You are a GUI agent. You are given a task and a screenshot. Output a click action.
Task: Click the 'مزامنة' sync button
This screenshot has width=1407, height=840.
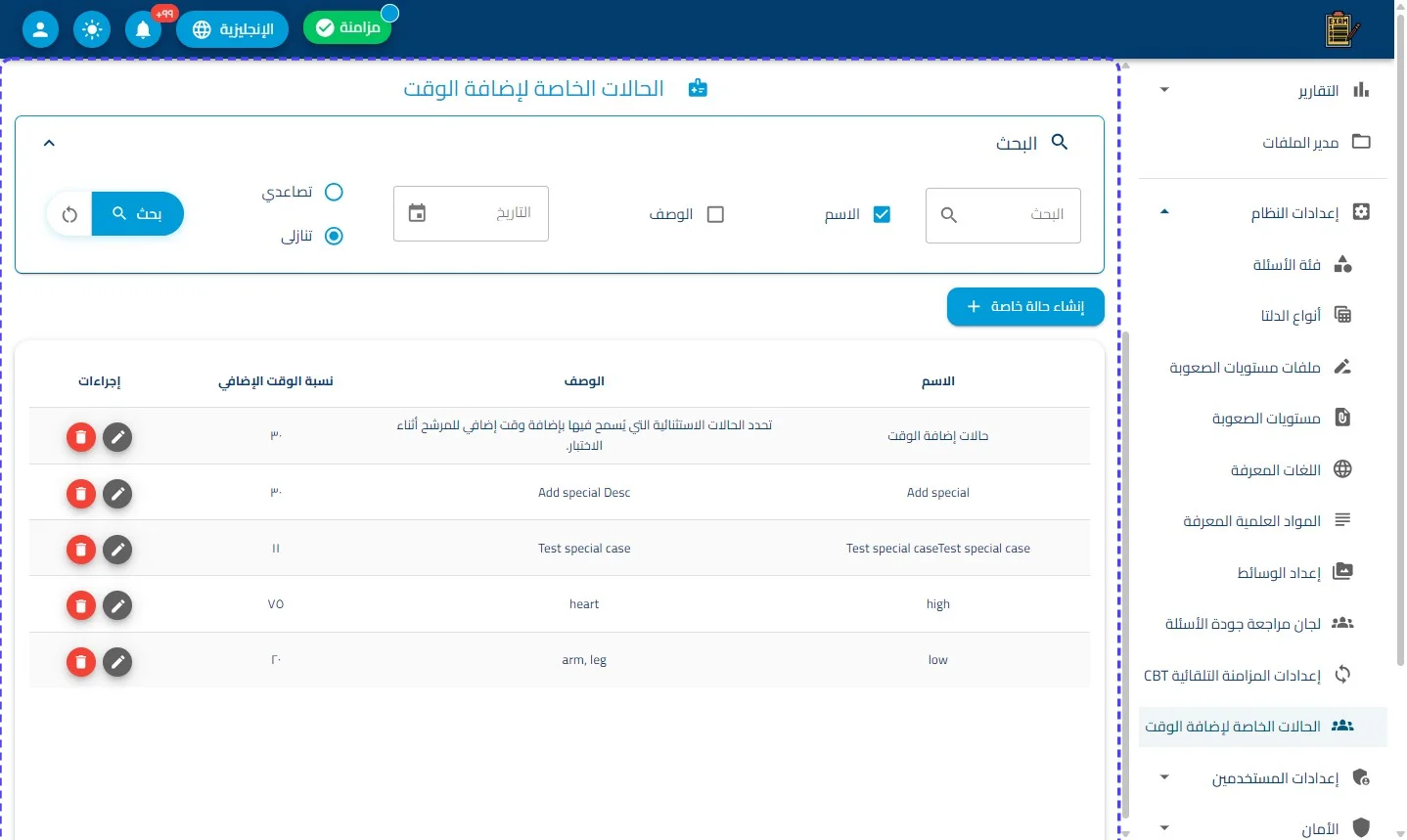coord(347,28)
